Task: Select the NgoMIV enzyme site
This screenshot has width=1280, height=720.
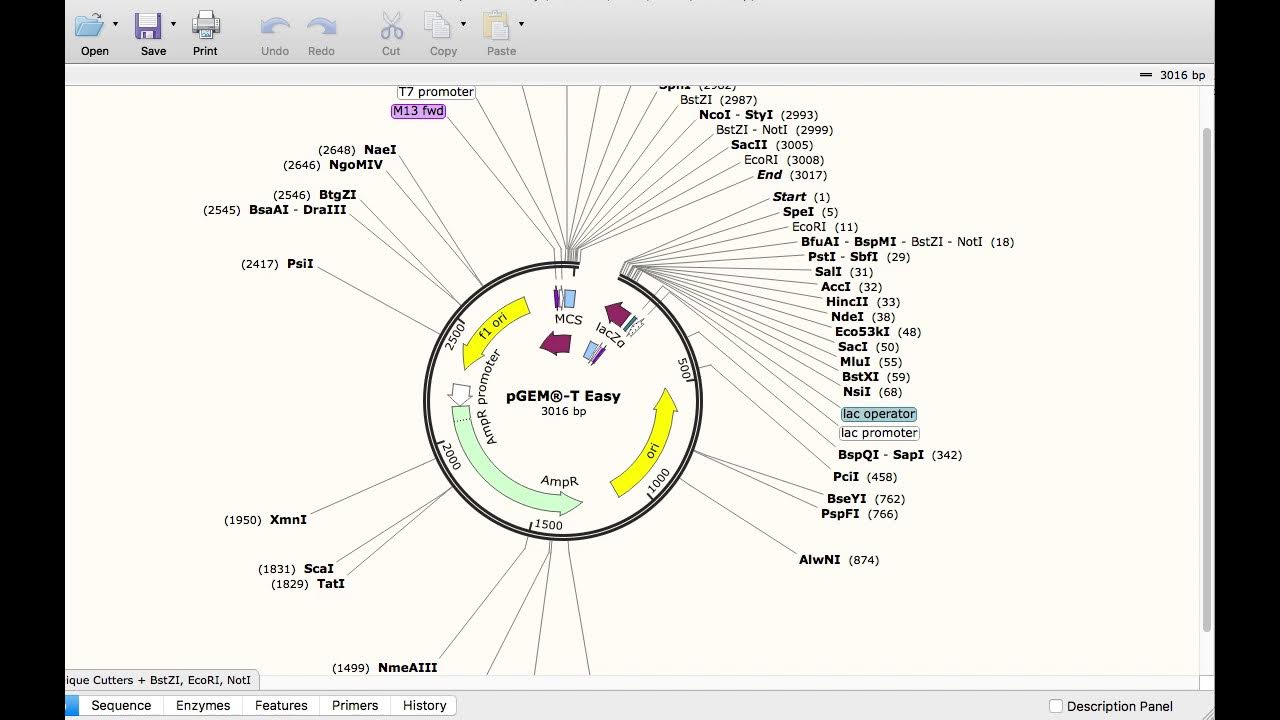Action: click(x=355, y=165)
